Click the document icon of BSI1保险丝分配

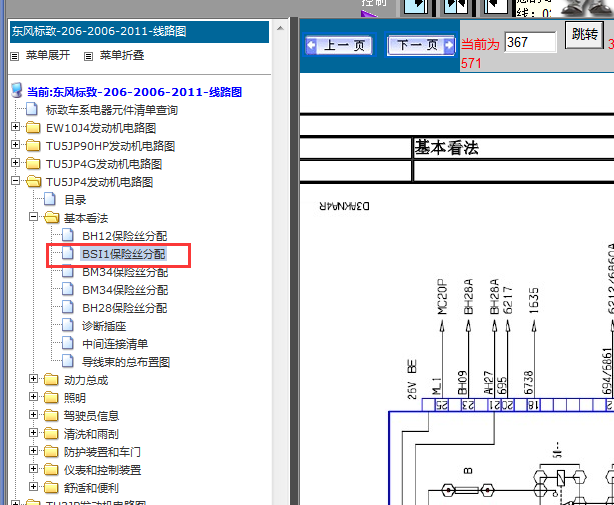(x=68, y=253)
